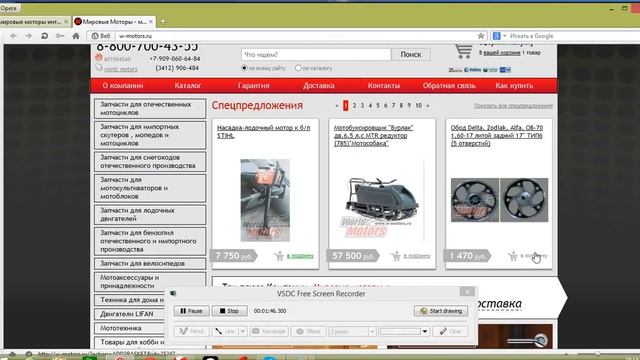640x360 pixels.
Task: Go to next special offers page arrow
Action: point(428,106)
